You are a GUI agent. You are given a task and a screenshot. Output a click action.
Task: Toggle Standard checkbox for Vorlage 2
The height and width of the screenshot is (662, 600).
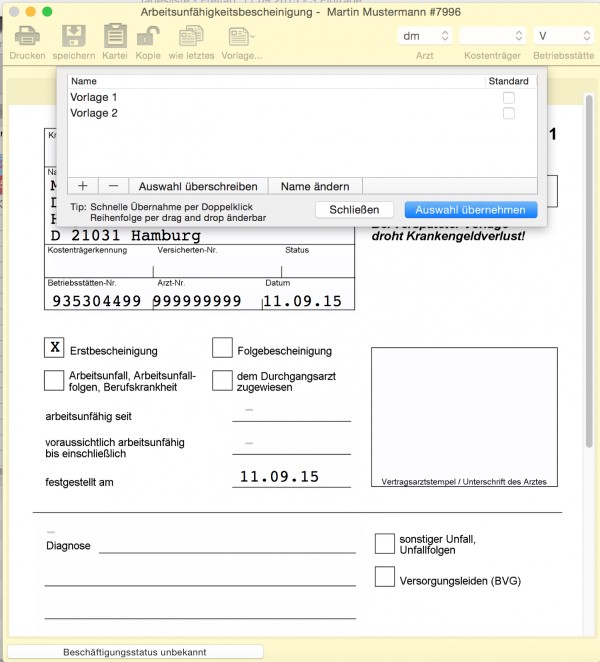[509, 113]
